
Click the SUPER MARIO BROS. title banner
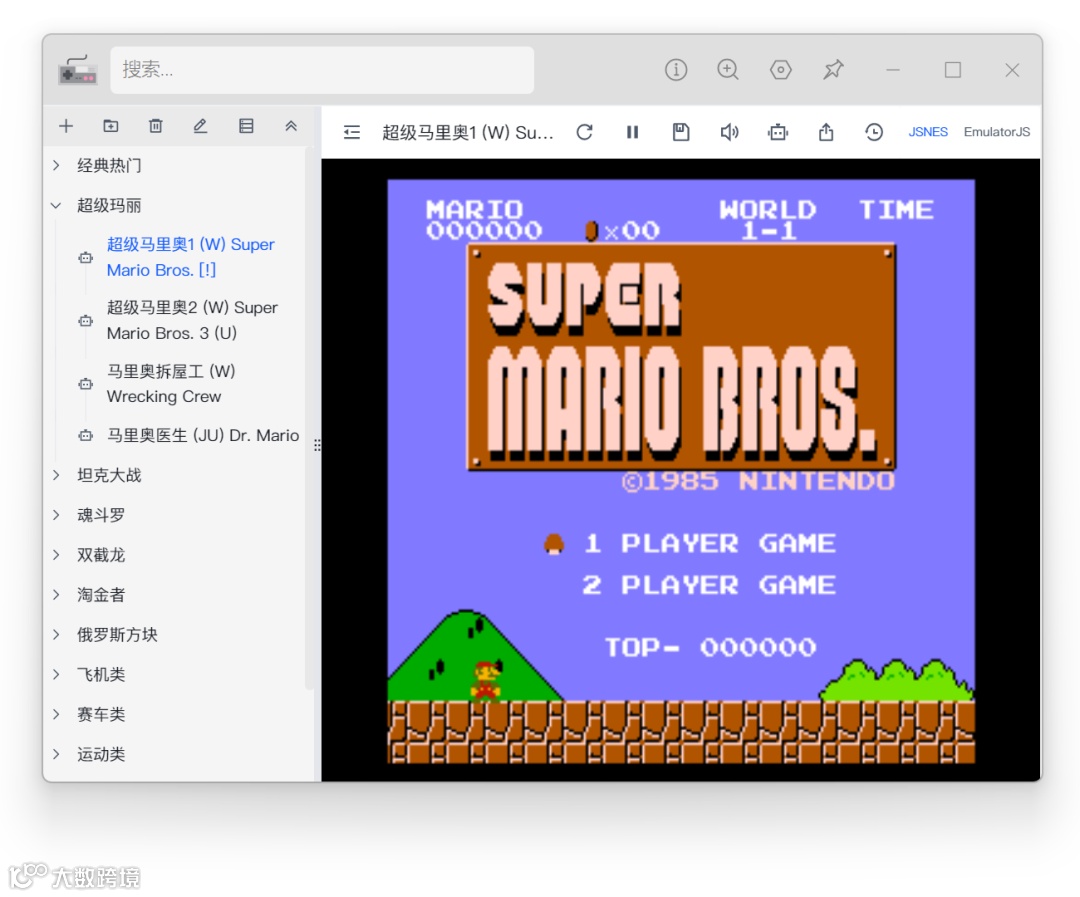(681, 357)
